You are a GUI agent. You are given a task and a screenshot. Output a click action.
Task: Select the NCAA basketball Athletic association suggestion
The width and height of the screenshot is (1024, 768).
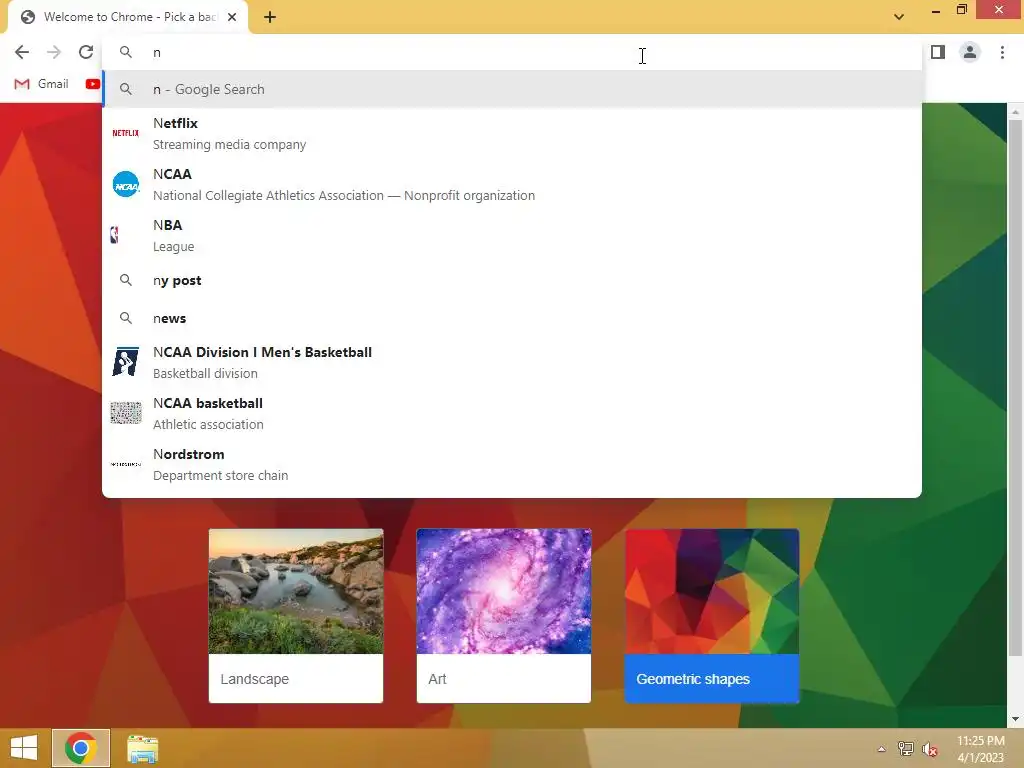point(512,413)
